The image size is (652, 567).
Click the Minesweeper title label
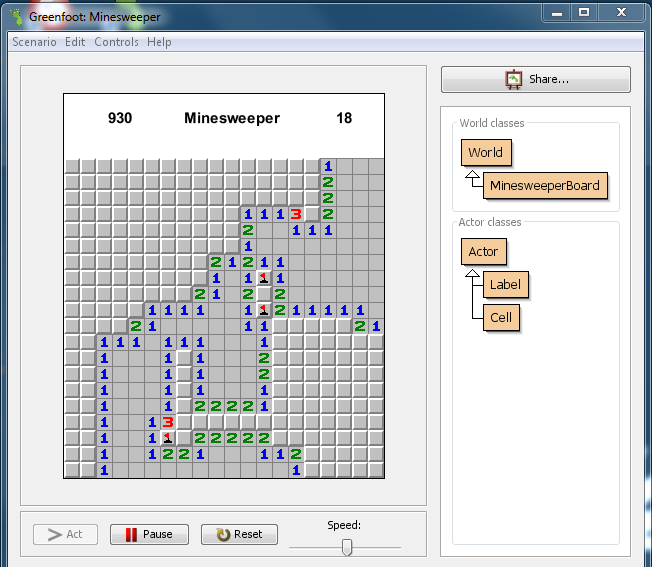(232, 118)
